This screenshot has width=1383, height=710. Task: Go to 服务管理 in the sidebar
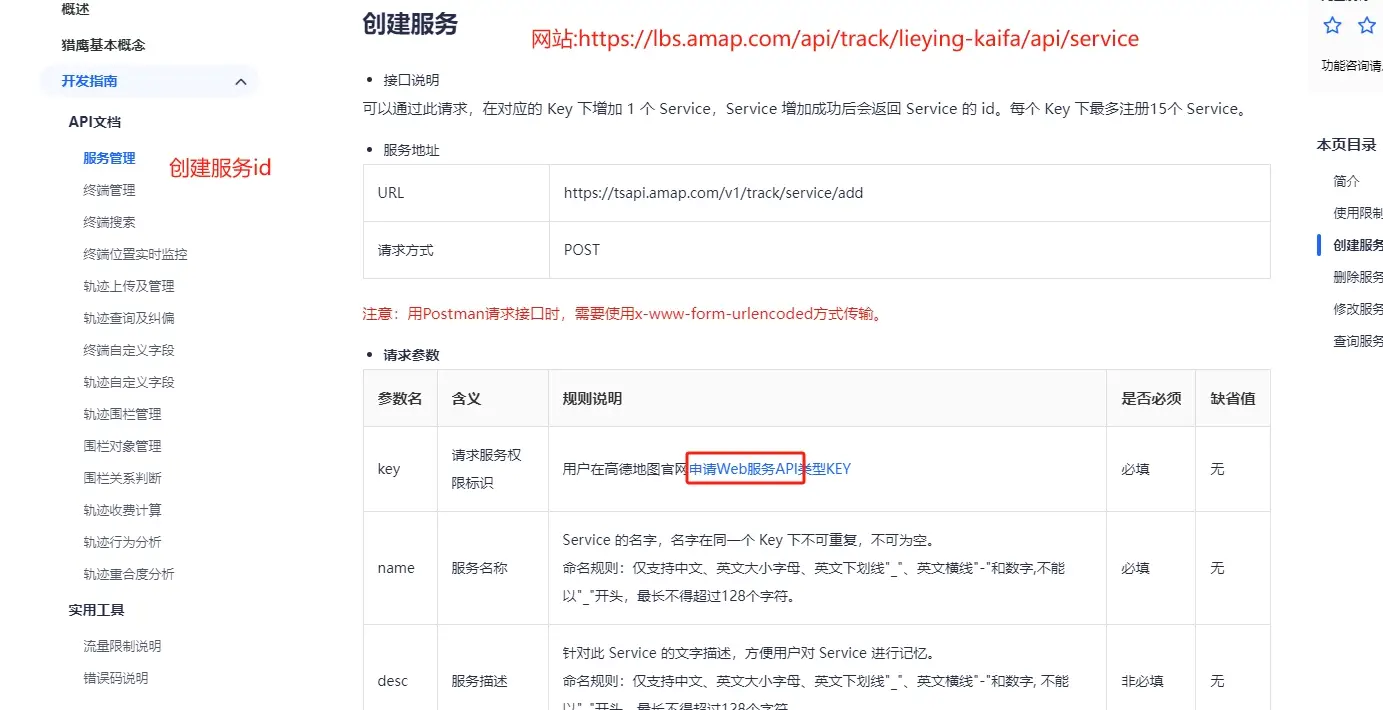point(109,158)
